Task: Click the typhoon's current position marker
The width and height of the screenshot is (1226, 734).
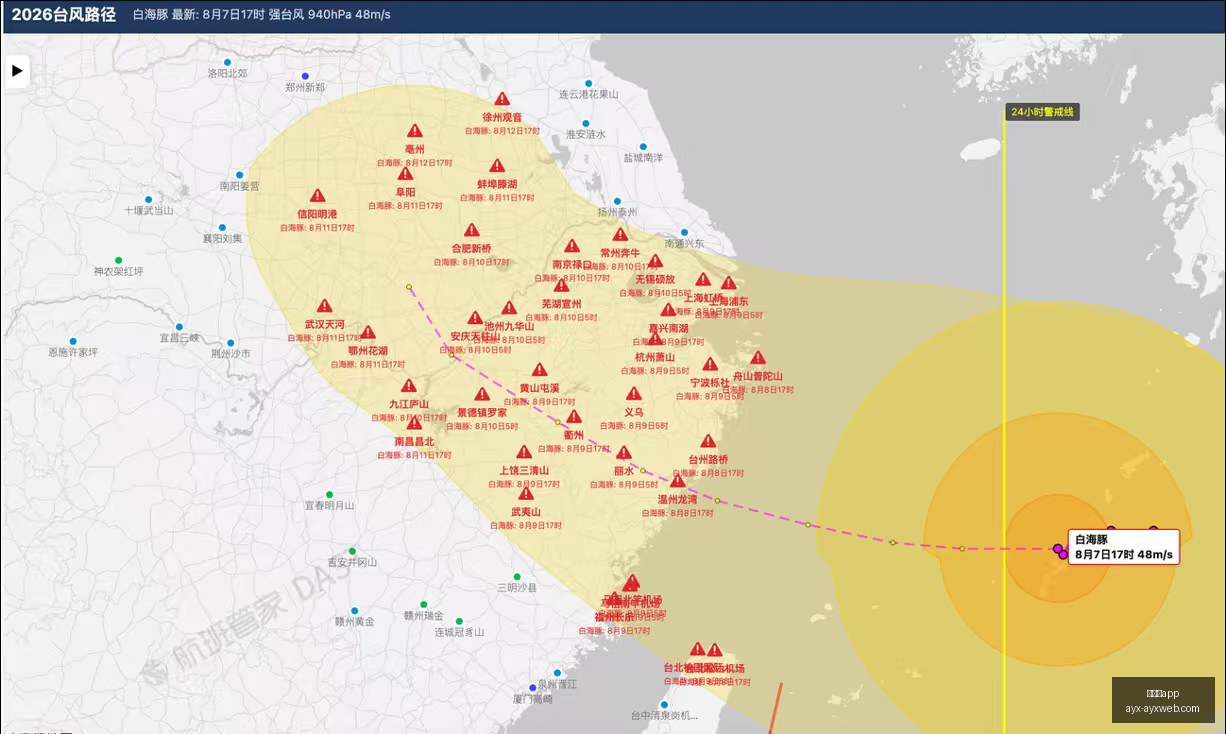Action: [1060, 549]
